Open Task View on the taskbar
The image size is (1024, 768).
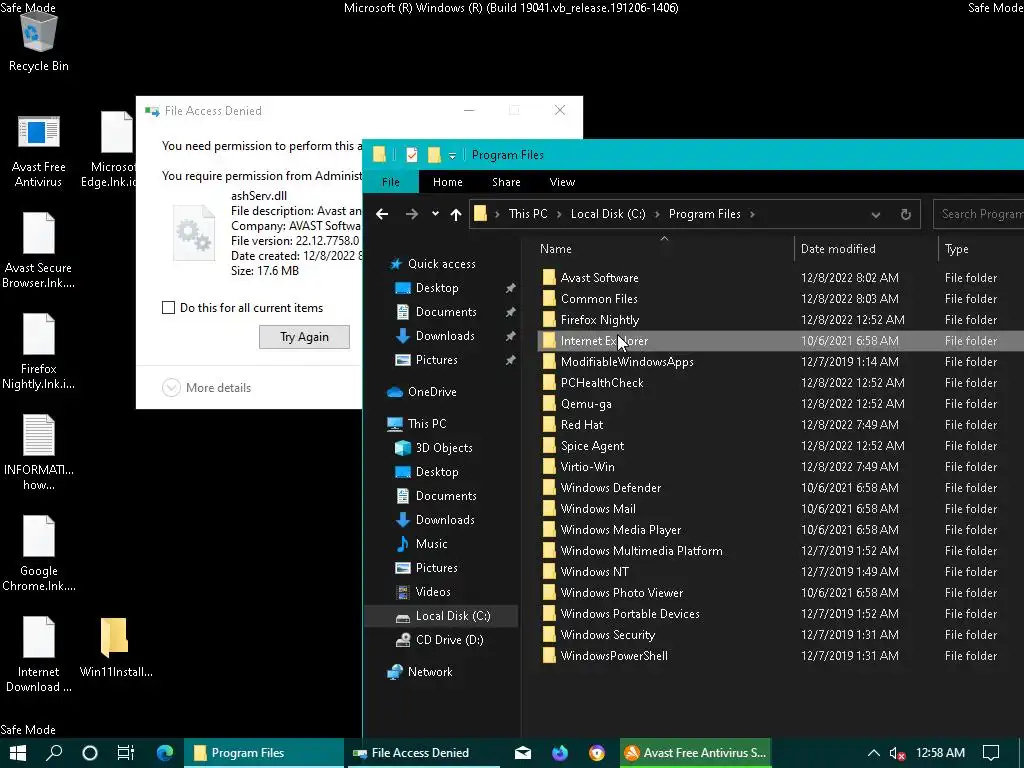[125, 753]
